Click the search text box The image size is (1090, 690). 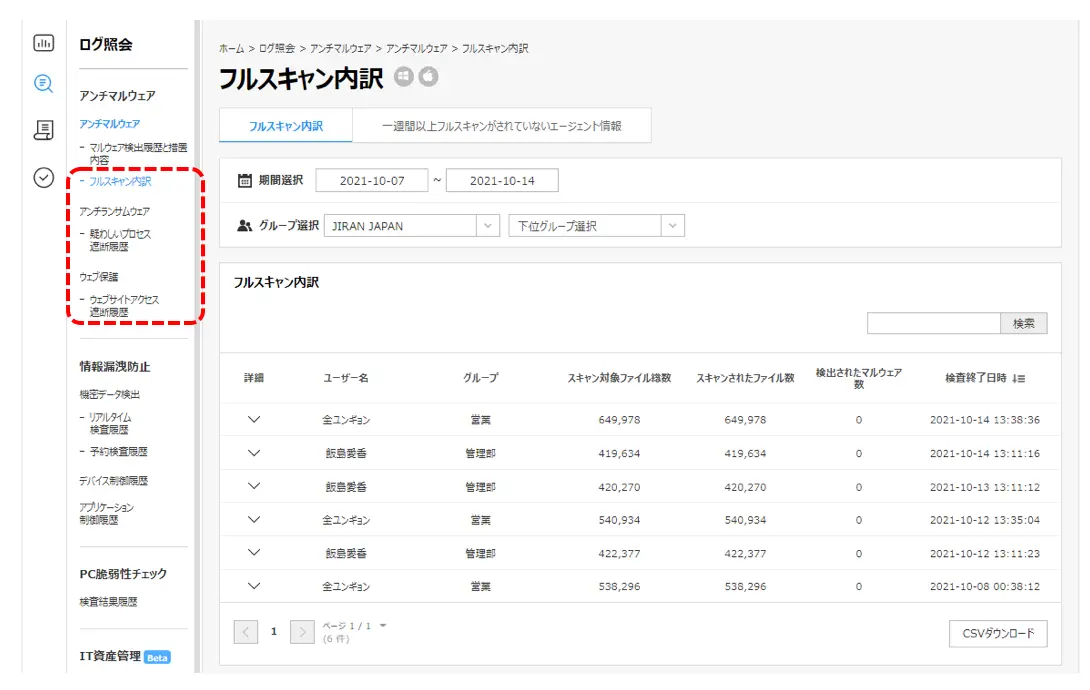pos(933,323)
